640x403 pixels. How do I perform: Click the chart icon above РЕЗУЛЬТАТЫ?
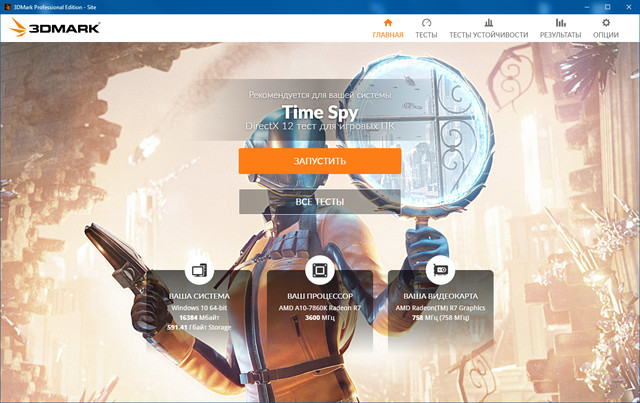pyautogui.click(x=560, y=22)
